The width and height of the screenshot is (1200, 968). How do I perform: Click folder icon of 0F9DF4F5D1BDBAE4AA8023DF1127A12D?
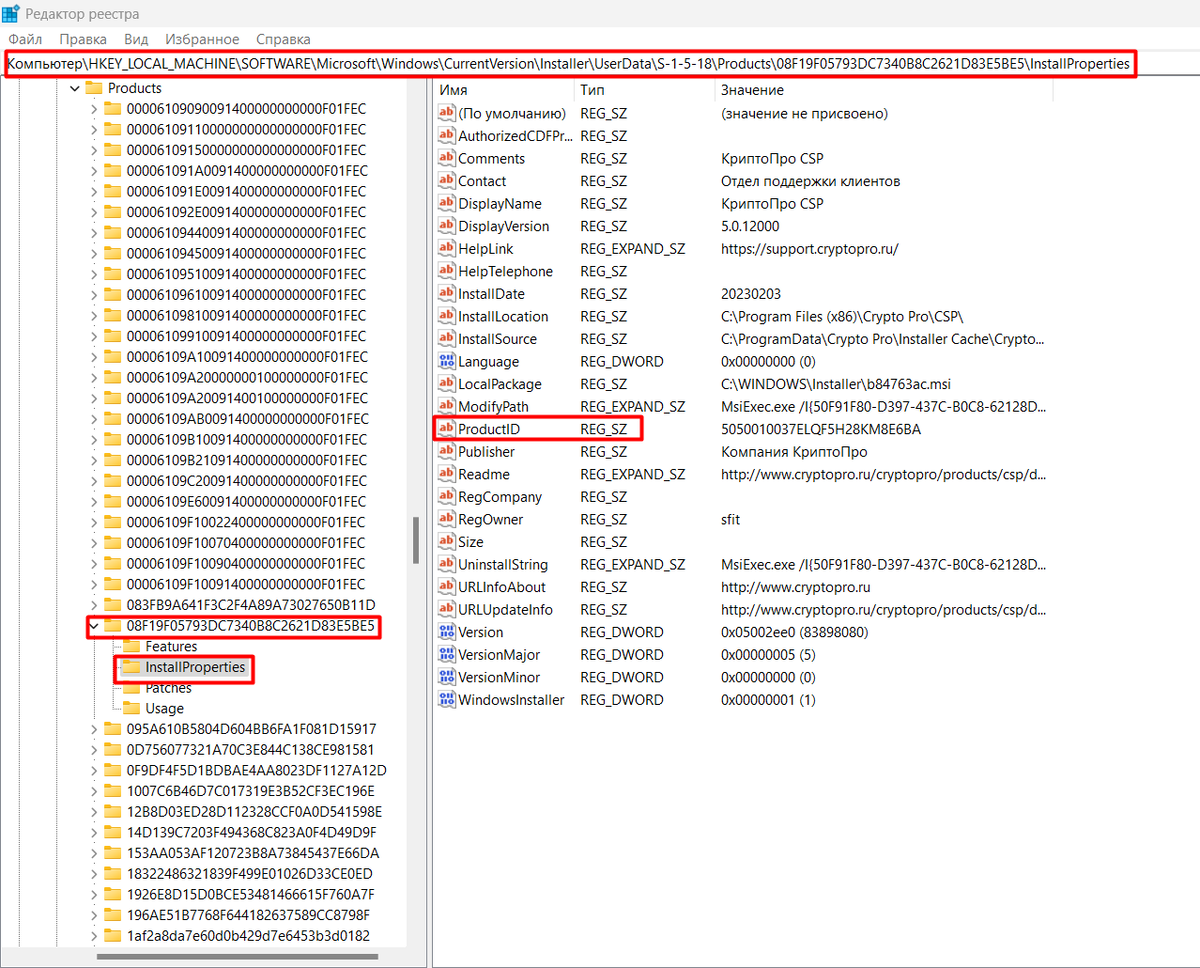[113, 771]
